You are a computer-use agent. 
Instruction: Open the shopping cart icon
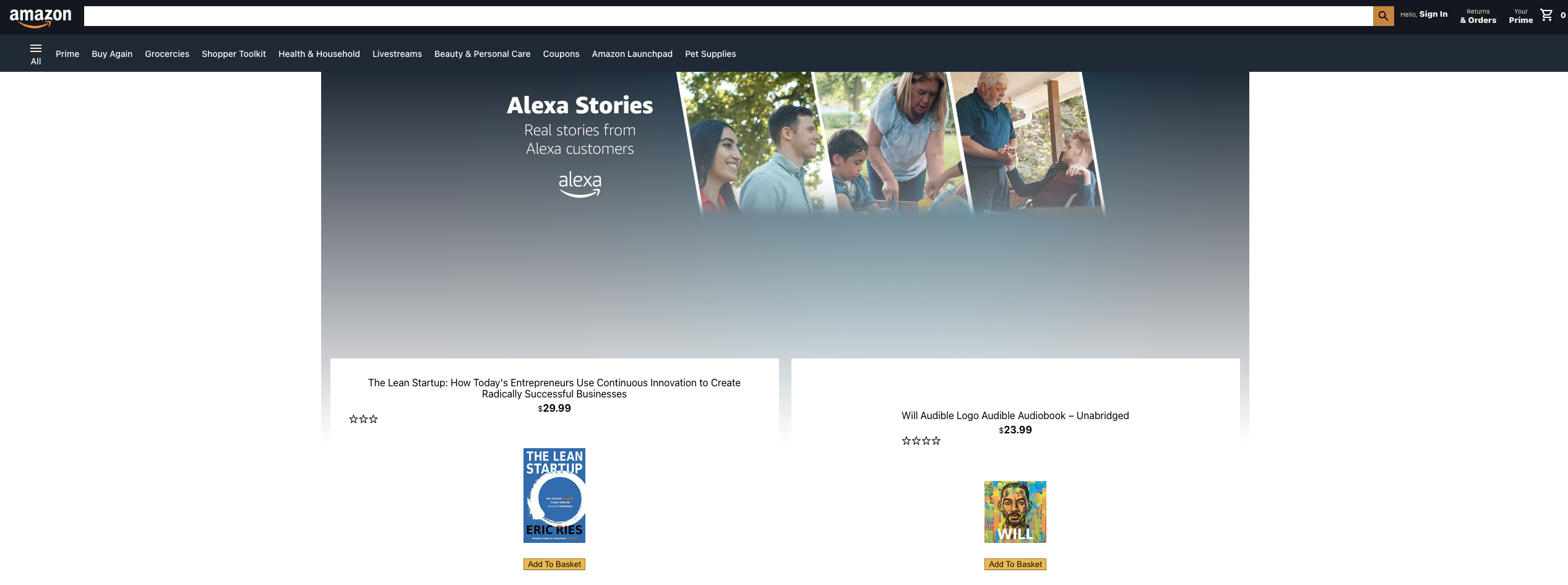coord(1546,15)
